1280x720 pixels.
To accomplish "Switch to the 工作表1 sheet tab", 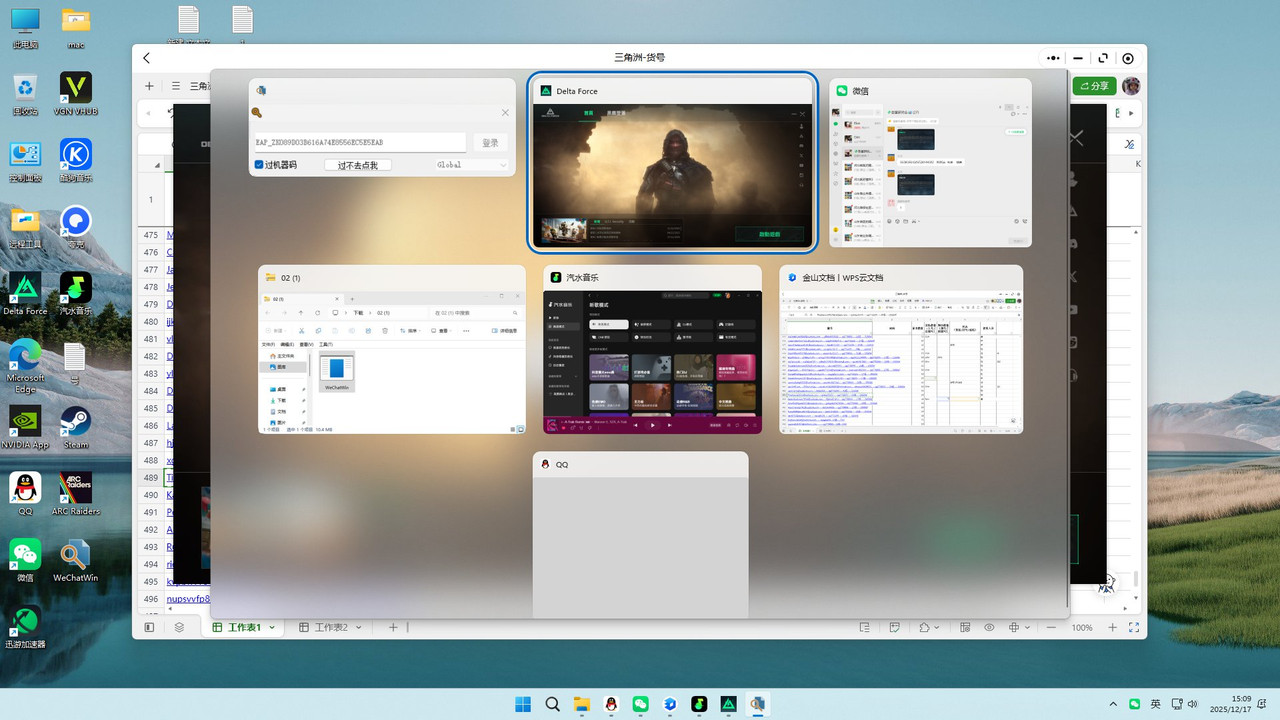I will coord(243,627).
